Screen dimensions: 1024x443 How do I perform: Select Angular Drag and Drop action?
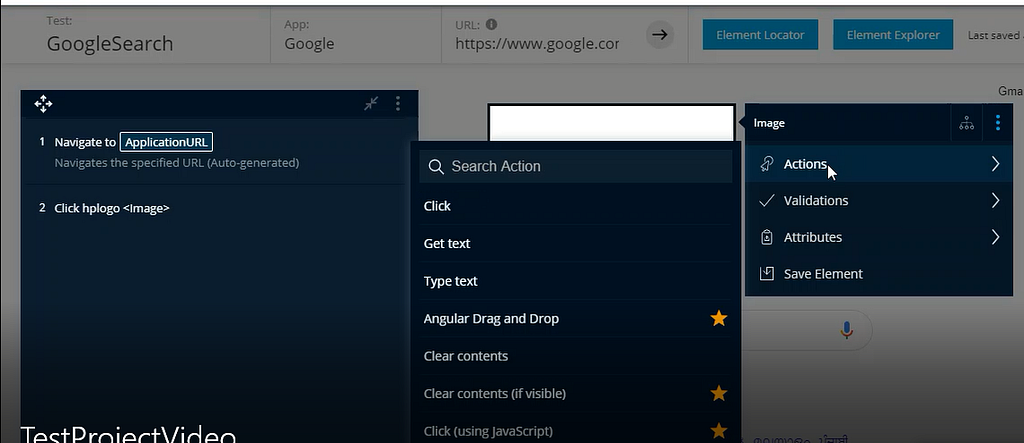pos(575,318)
